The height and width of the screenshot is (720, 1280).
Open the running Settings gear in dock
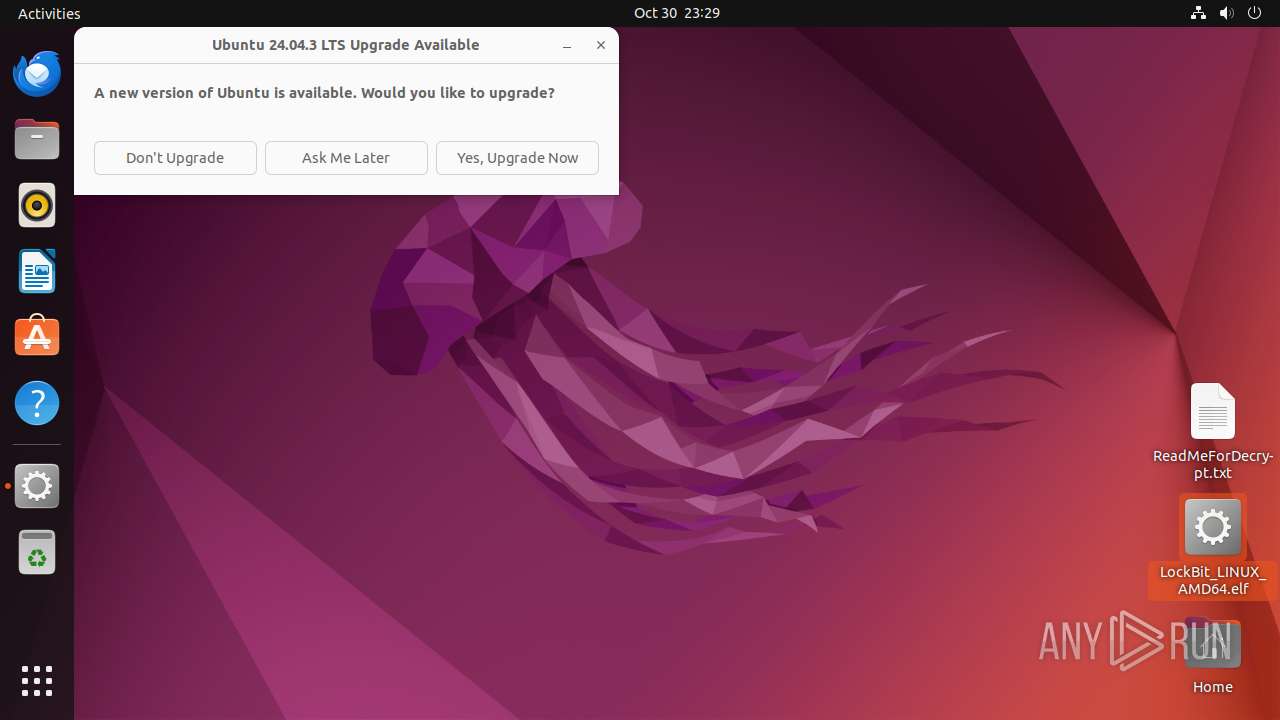(x=37, y=486)
